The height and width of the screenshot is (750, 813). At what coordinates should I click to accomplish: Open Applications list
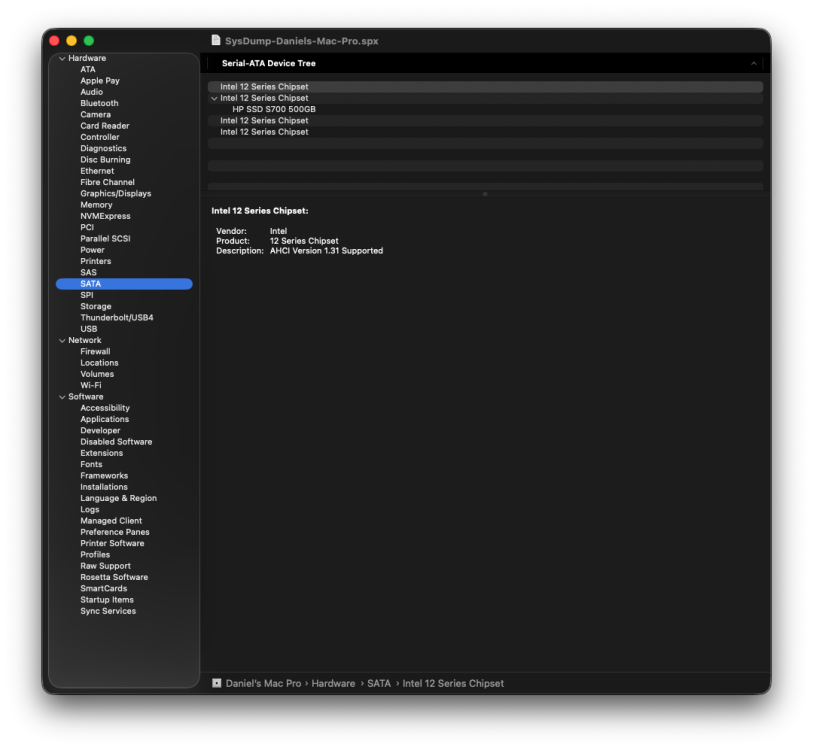click(x=104, y=420)
